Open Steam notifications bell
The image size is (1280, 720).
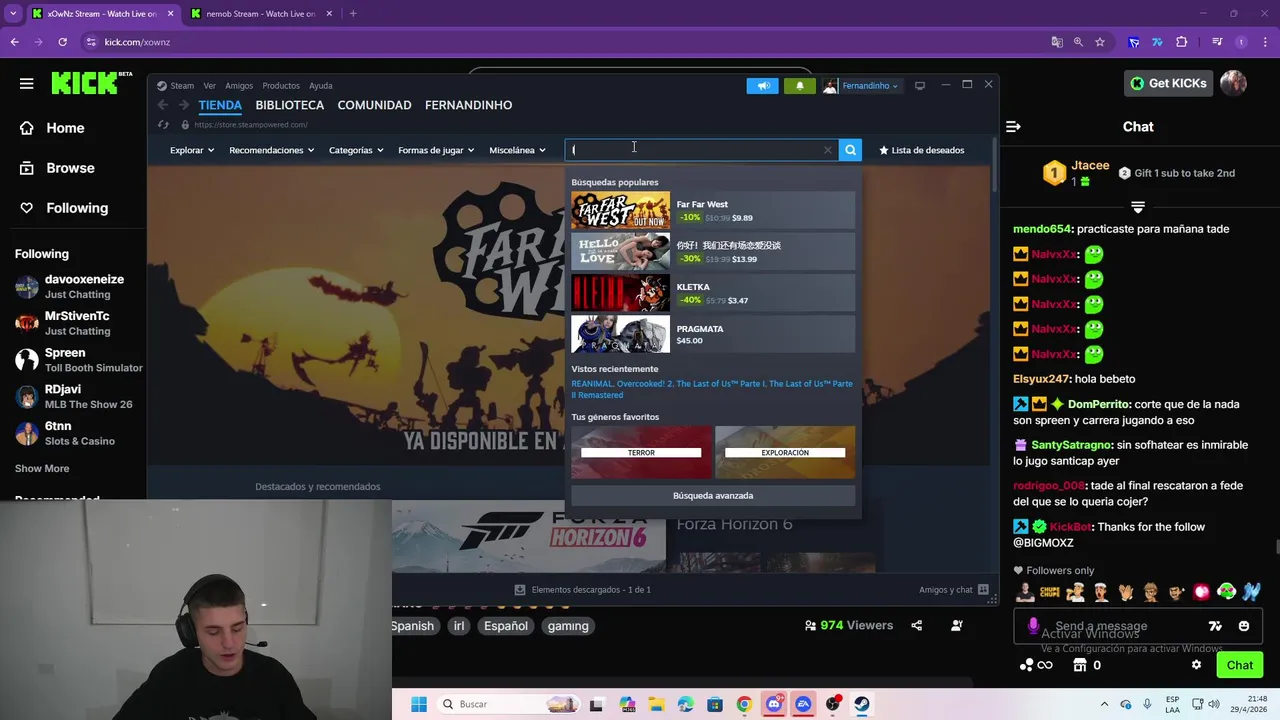[799, 86]
